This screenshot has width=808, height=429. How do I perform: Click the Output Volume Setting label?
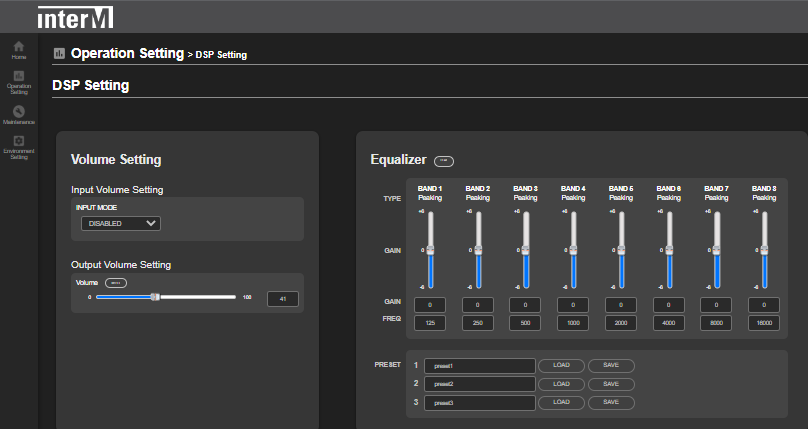pos(121,265)
